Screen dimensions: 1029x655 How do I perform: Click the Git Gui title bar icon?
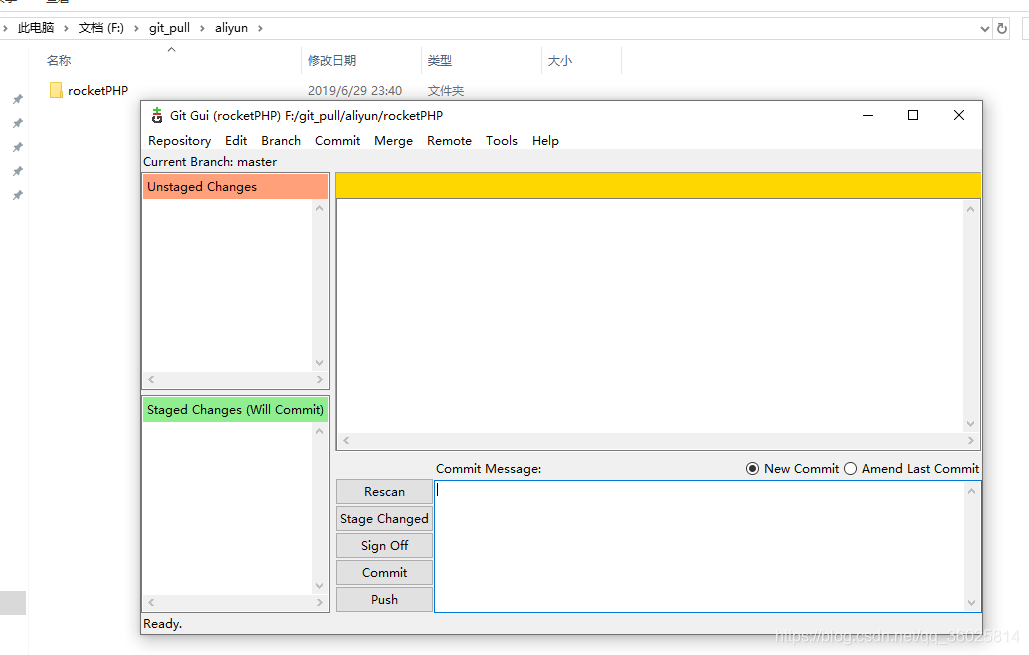(x=156, y=116)
